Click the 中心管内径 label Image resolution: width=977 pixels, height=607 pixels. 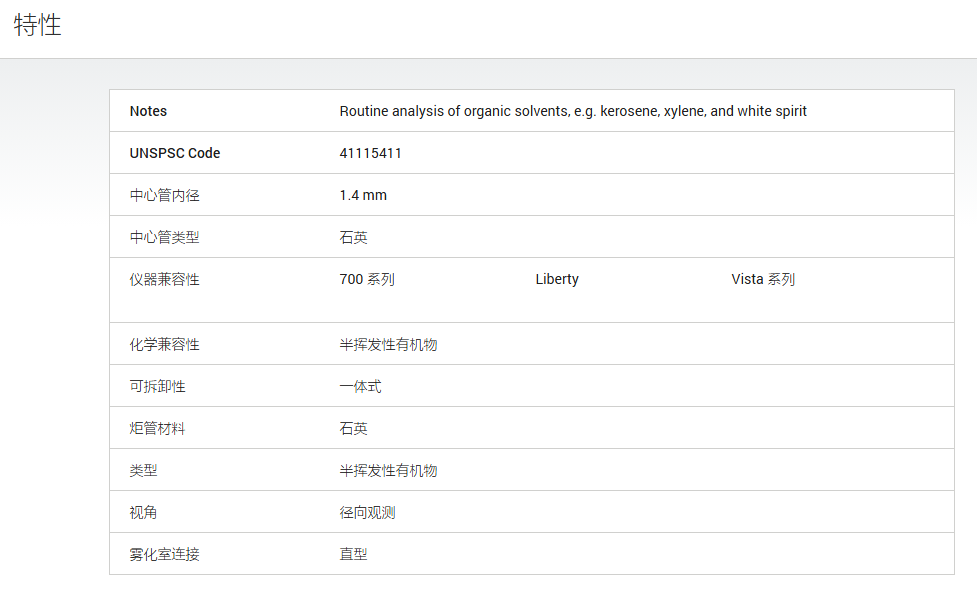click(x=164, y=195)
